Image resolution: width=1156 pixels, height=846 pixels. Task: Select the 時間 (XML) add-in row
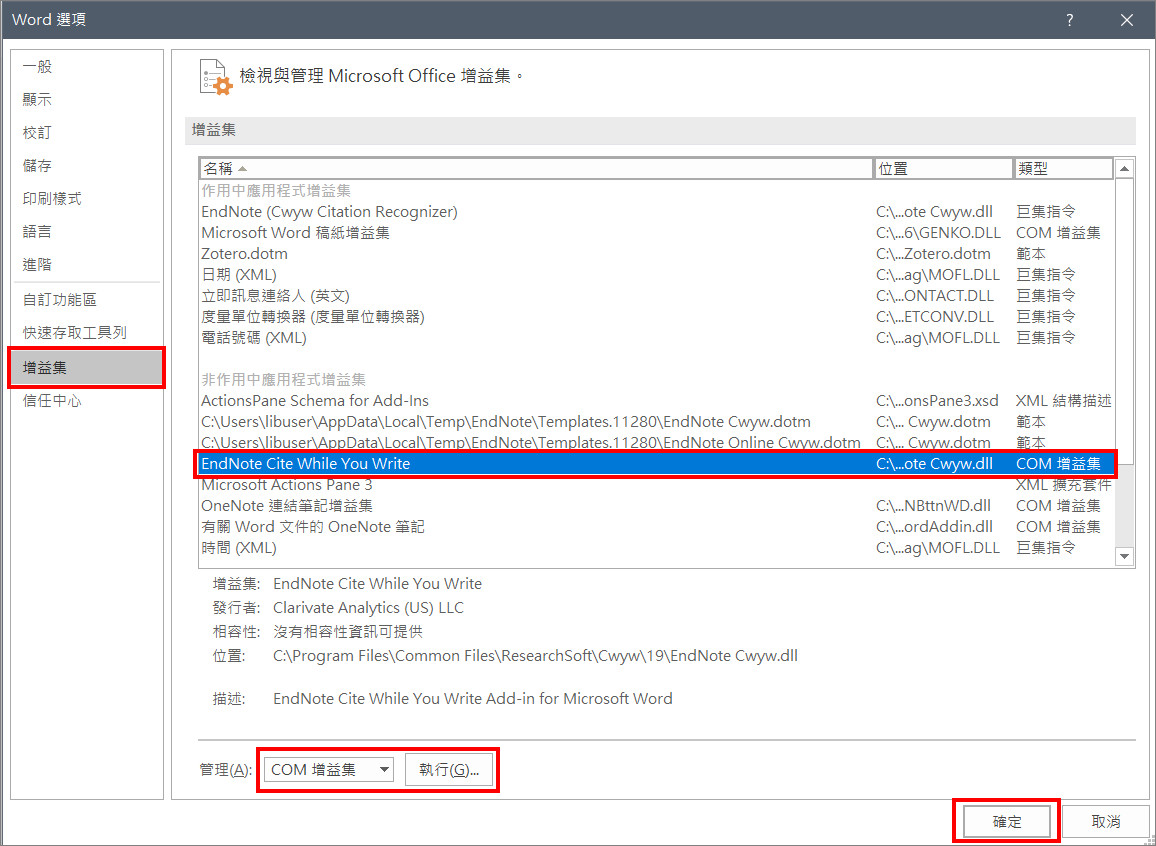657,548
